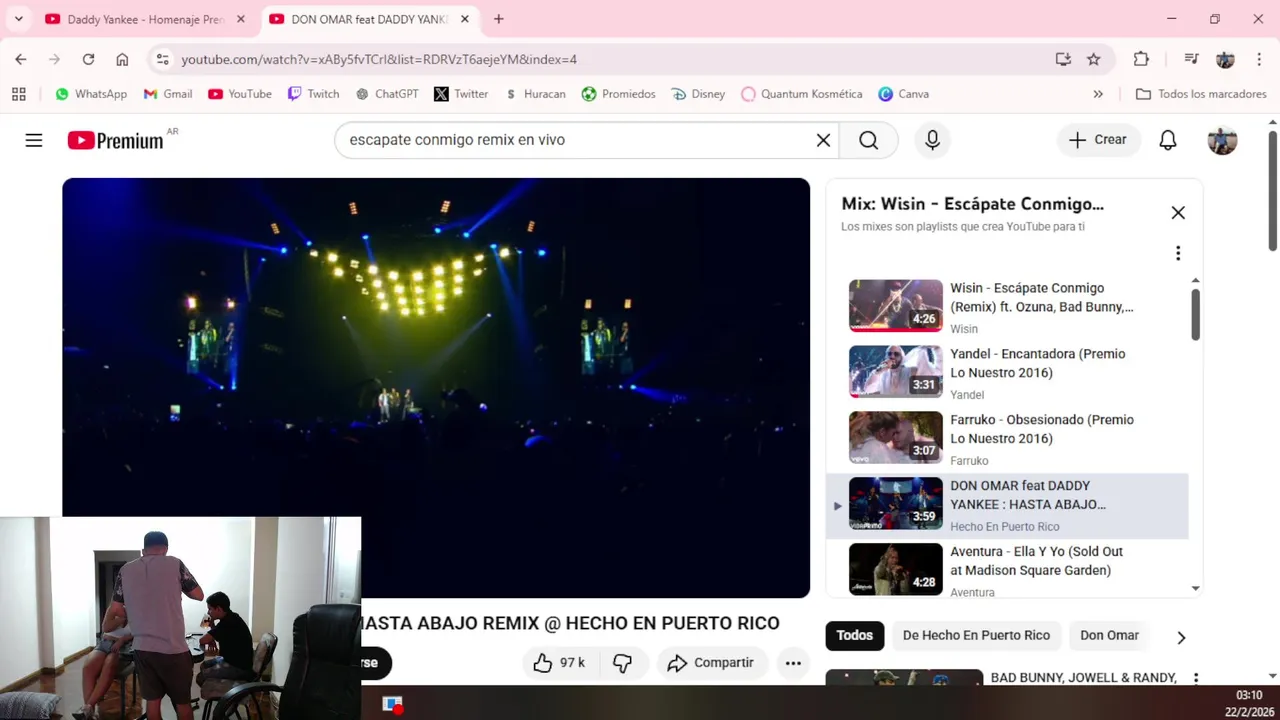Open the YouTube hamburger guide menu
Screen dimensions: 1280x720
[x=34, y=140]
